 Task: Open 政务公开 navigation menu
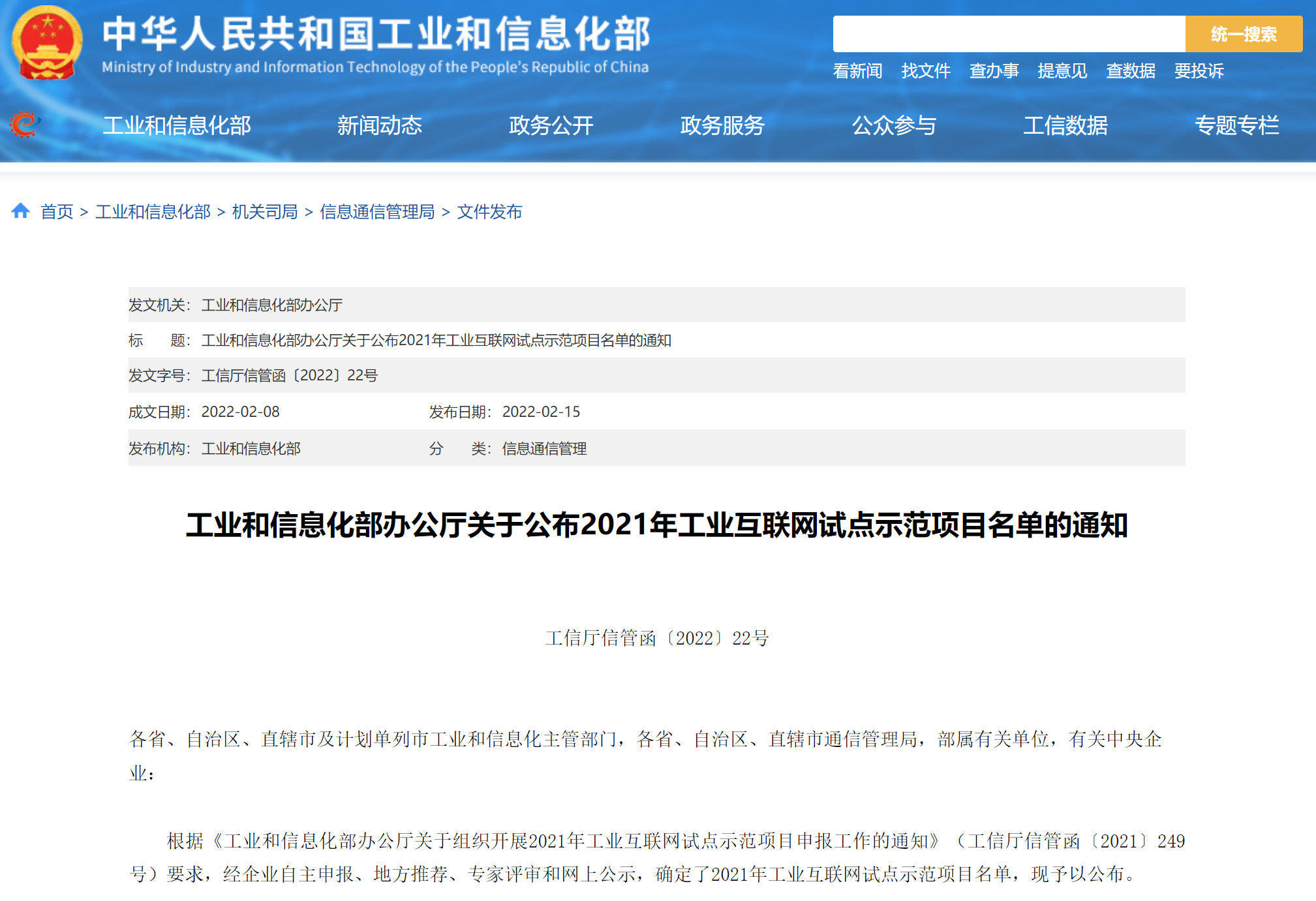click(x=551, y=125)
